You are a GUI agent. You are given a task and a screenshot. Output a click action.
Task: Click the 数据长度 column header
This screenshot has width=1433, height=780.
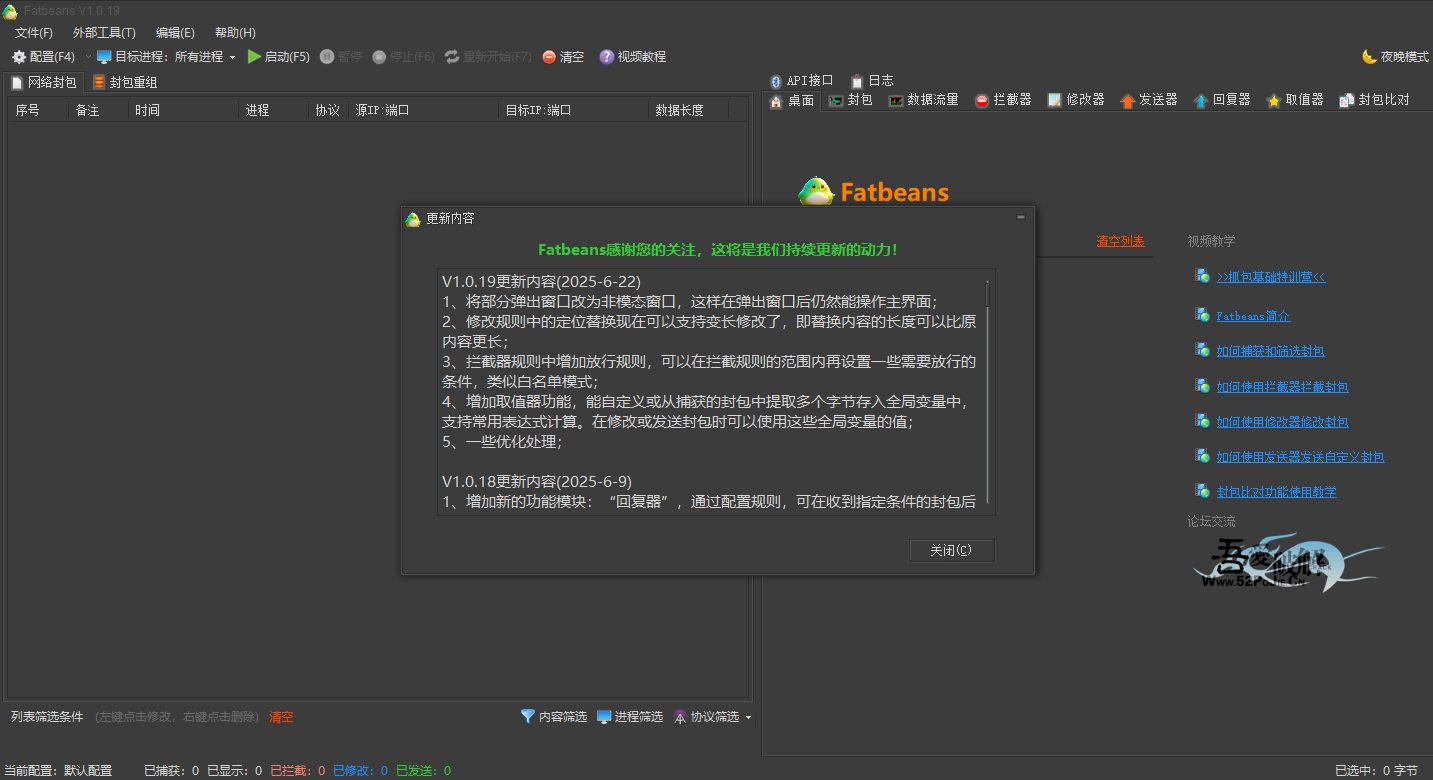point(688,110)
